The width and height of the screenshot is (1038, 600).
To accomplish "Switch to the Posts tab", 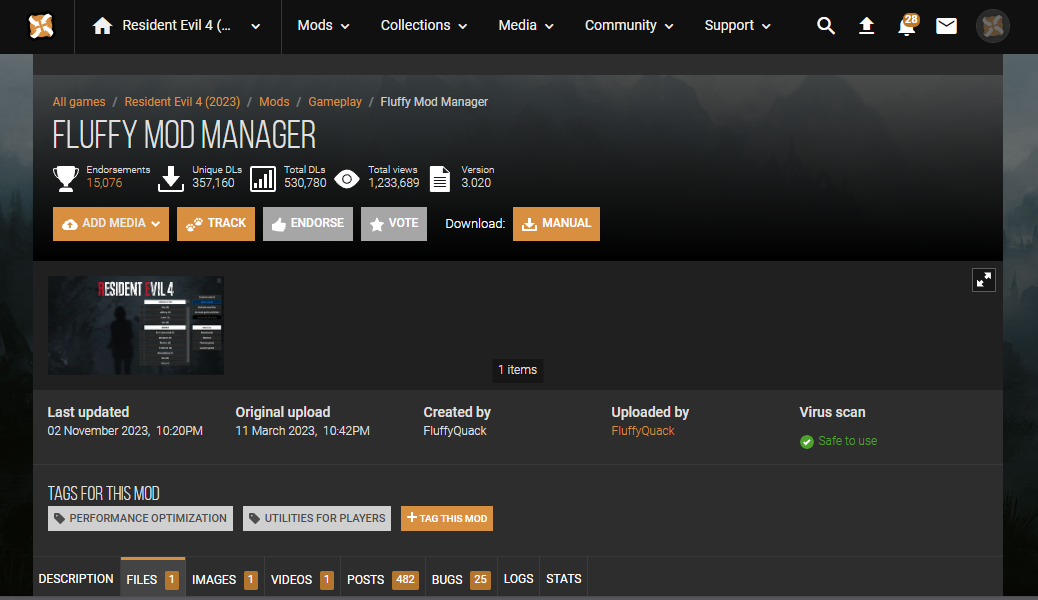I will (381, 579).
